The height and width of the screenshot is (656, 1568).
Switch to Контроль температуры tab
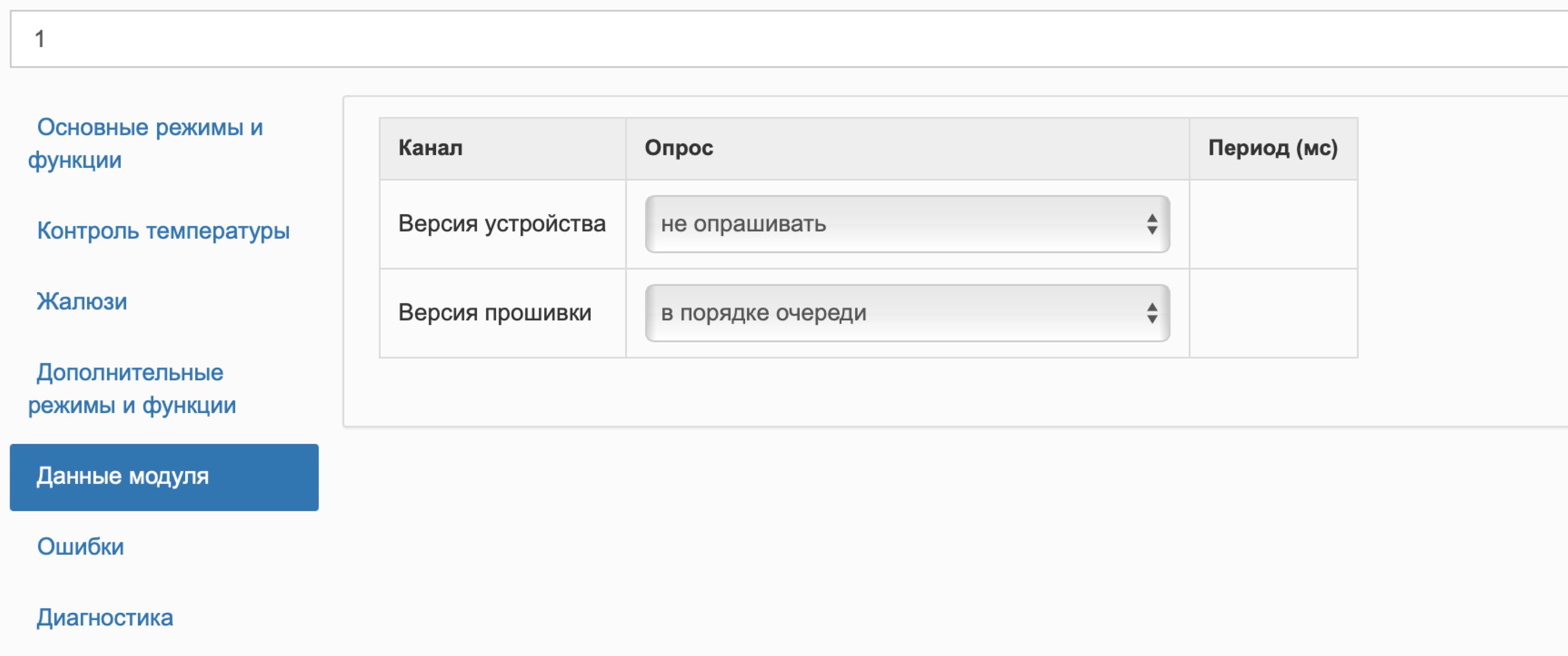click(162, 230)
